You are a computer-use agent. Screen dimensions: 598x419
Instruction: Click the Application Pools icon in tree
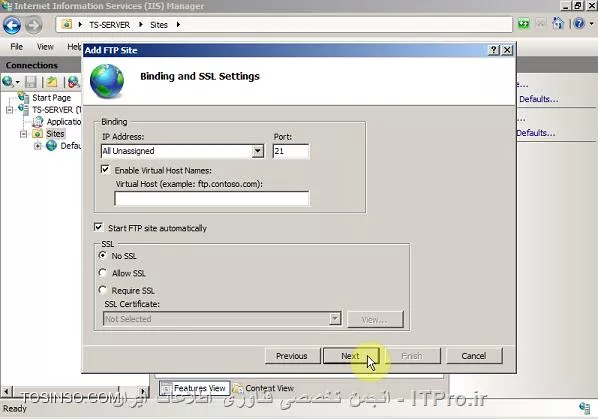click(38, 122)
